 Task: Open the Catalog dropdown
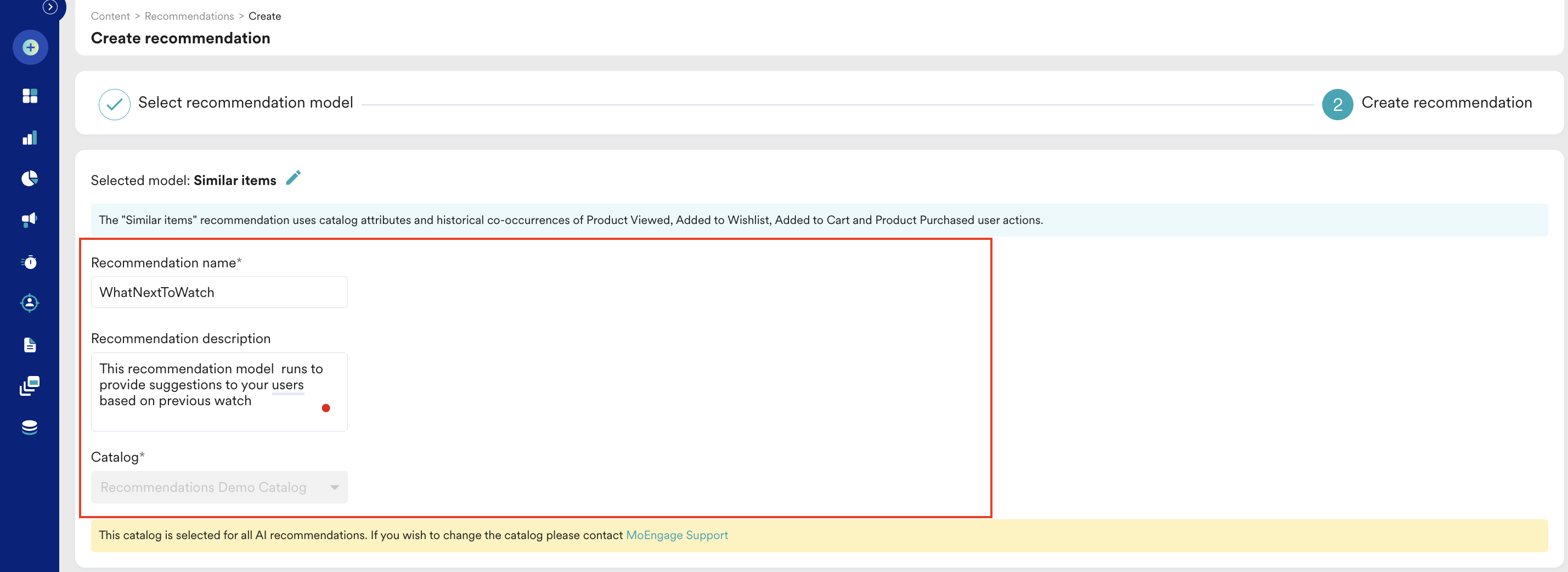click(x=219, y=487)
